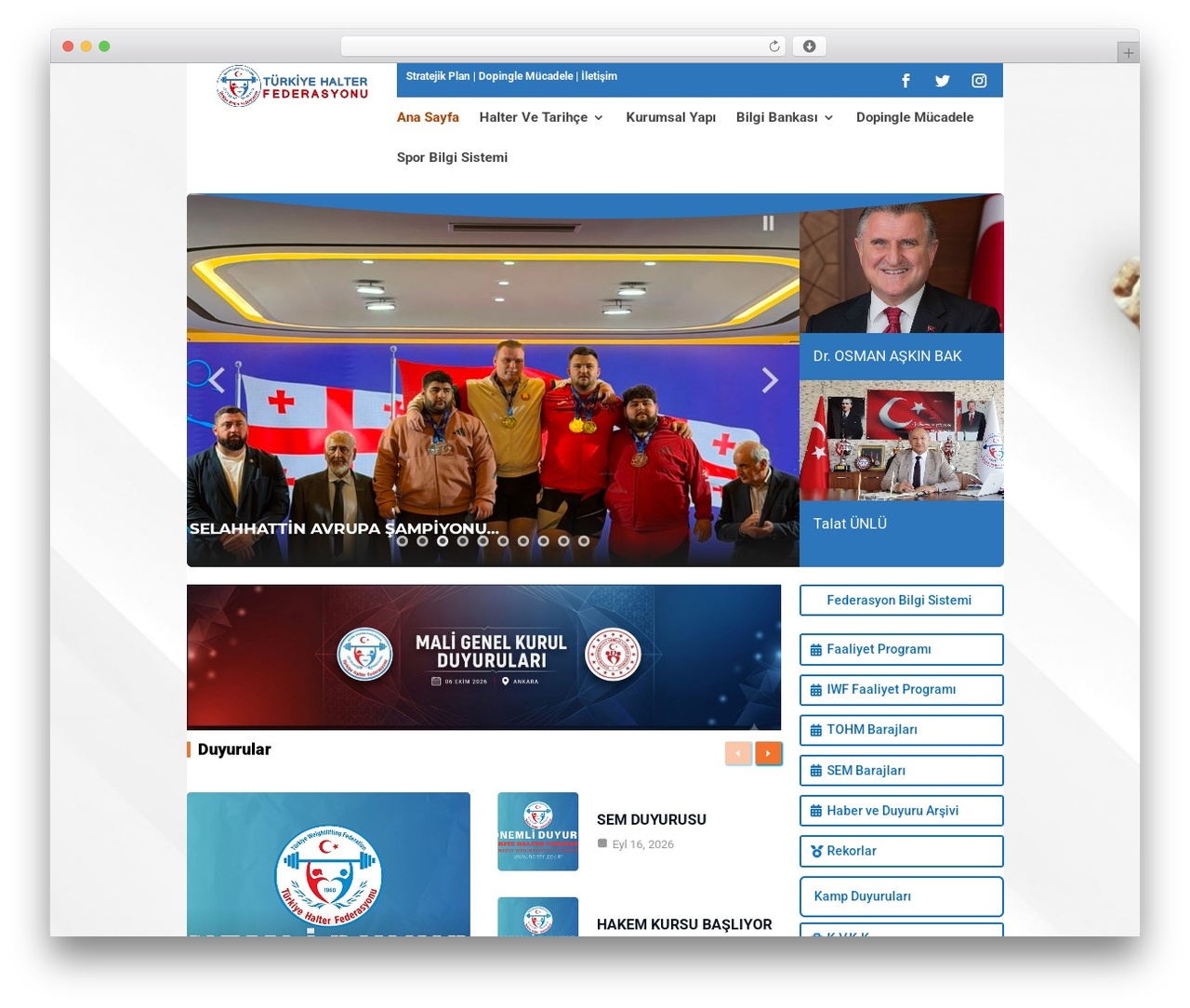The image size is (1190, 1008).
Task: Open Kurumsal Yapı menu item
Action: pos(670,117)
